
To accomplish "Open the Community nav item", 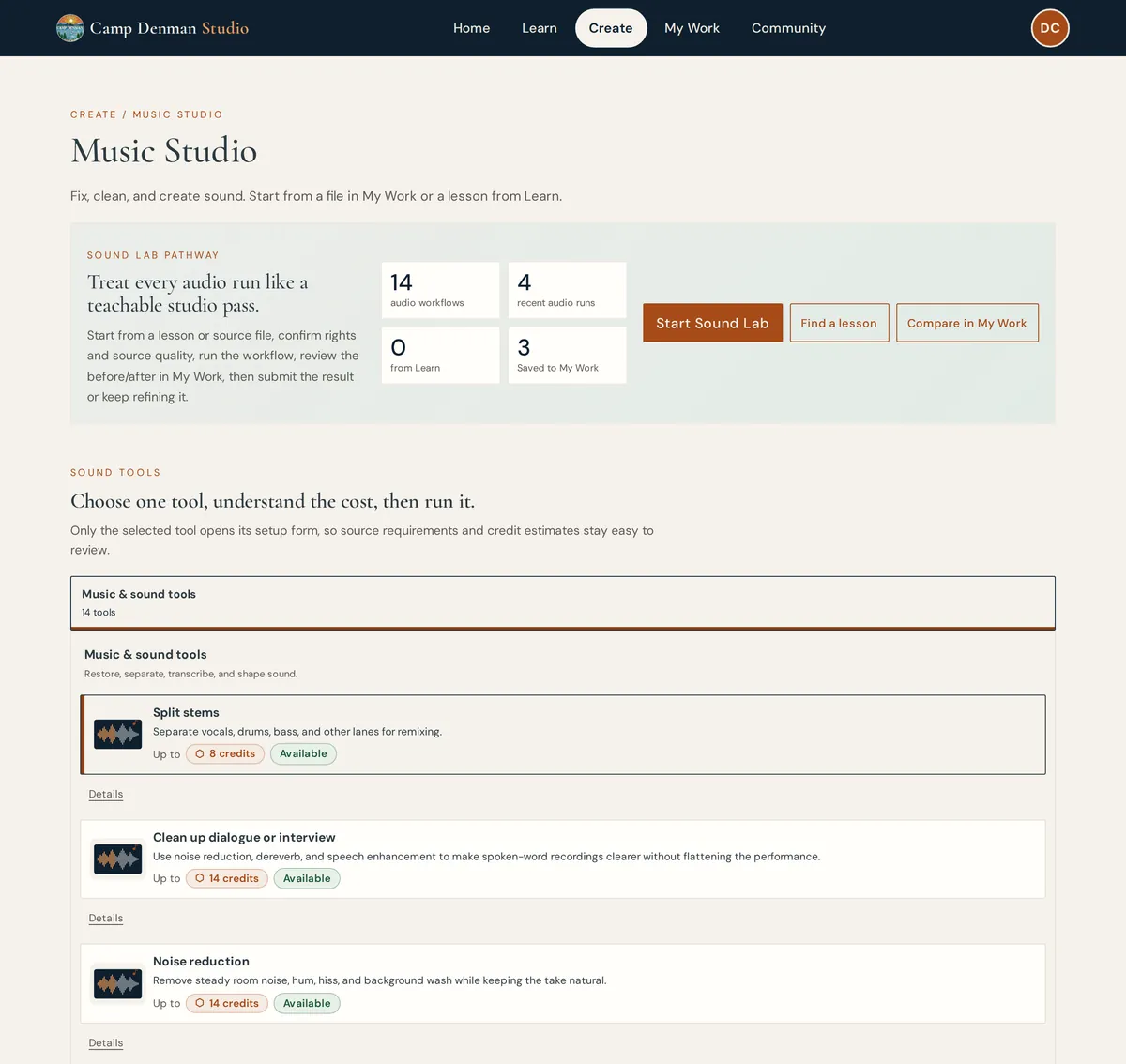I will point(788,28).
